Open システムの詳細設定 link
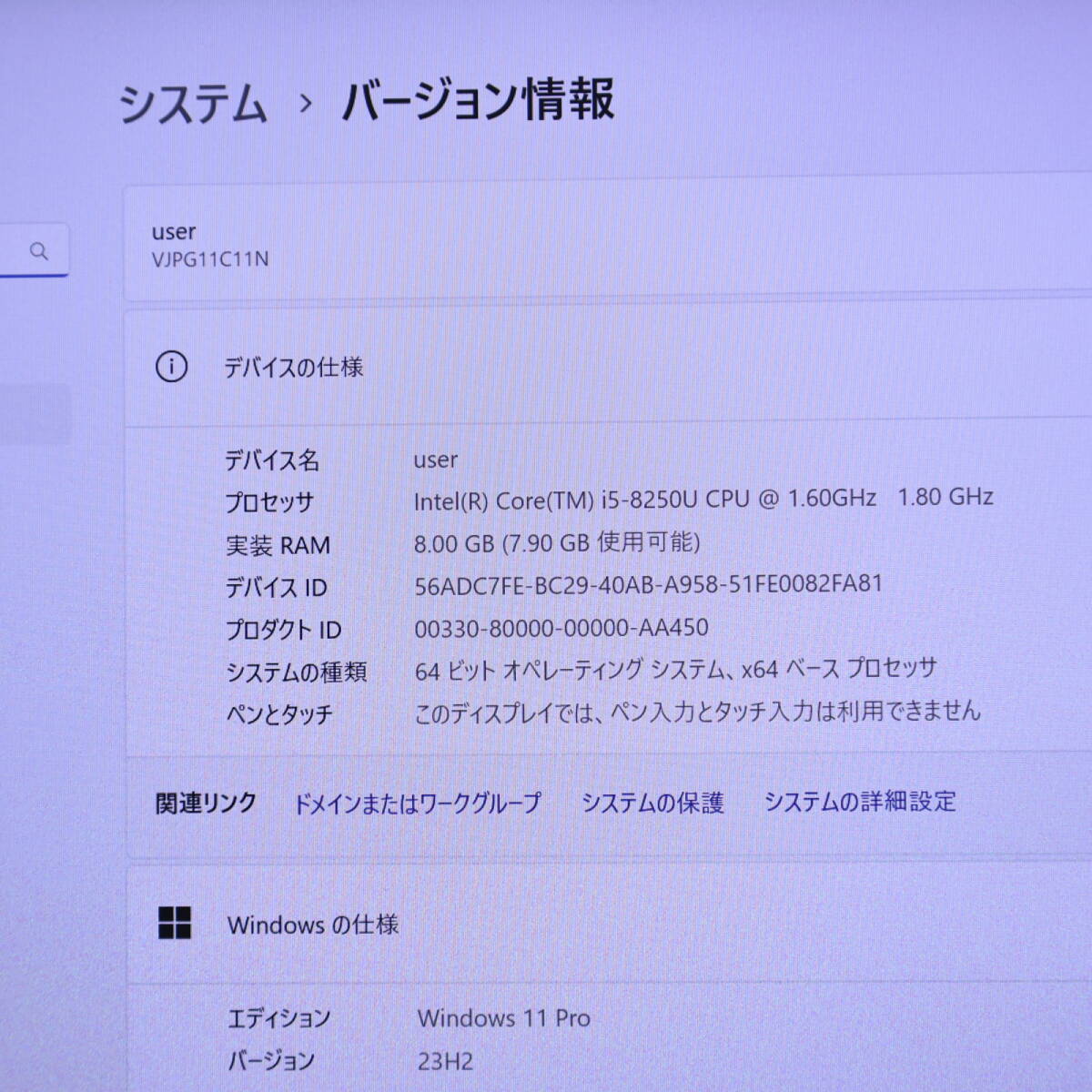This screenshot has height=1092, width=1092. [859, 801]
